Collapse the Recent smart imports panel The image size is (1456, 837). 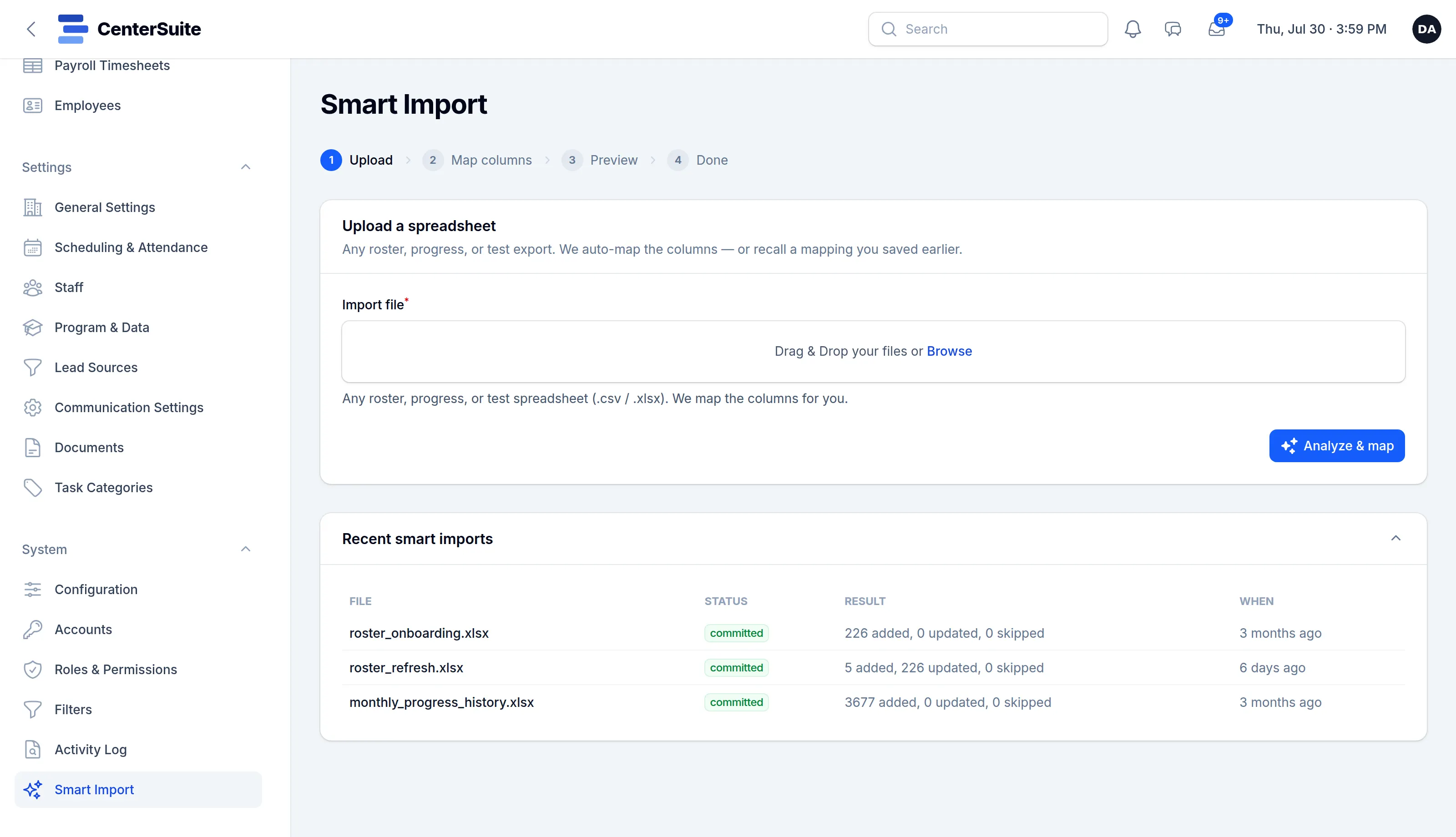1395,539
